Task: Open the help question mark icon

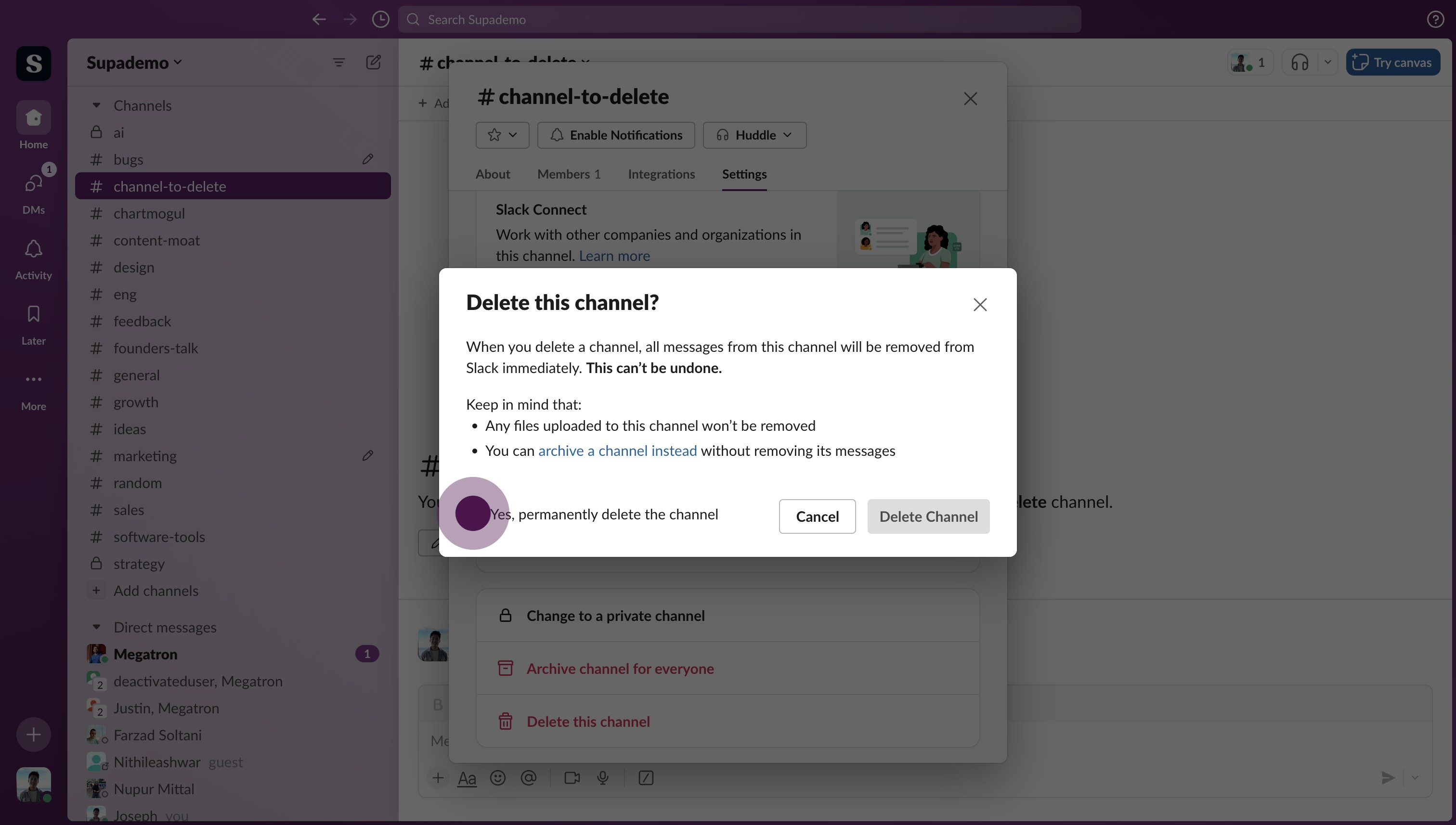Action: click(1435, 19)
